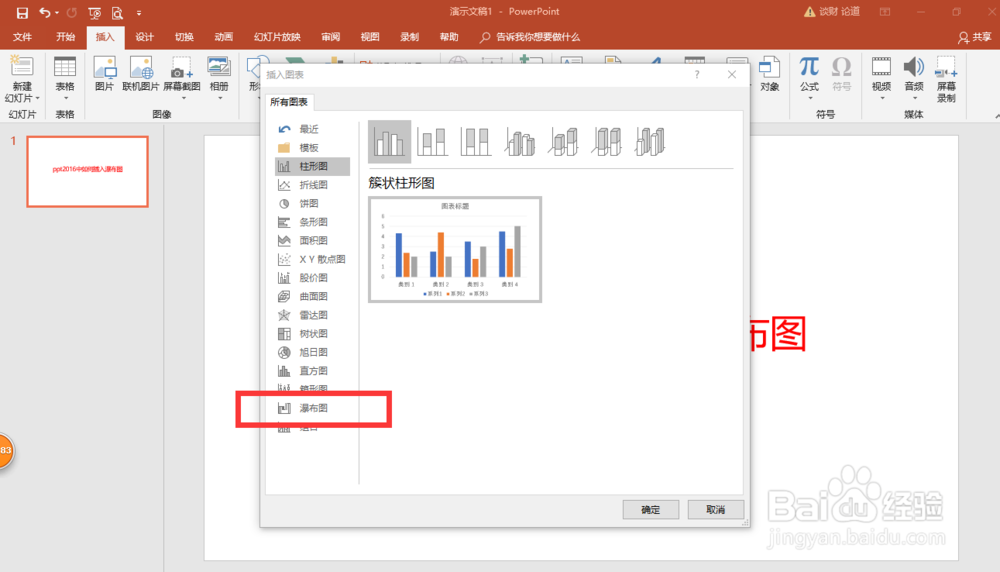Open the Audio (音频) dropdown arrow
The width and height of the screenshot is (1000, 572).
point(915,98)
